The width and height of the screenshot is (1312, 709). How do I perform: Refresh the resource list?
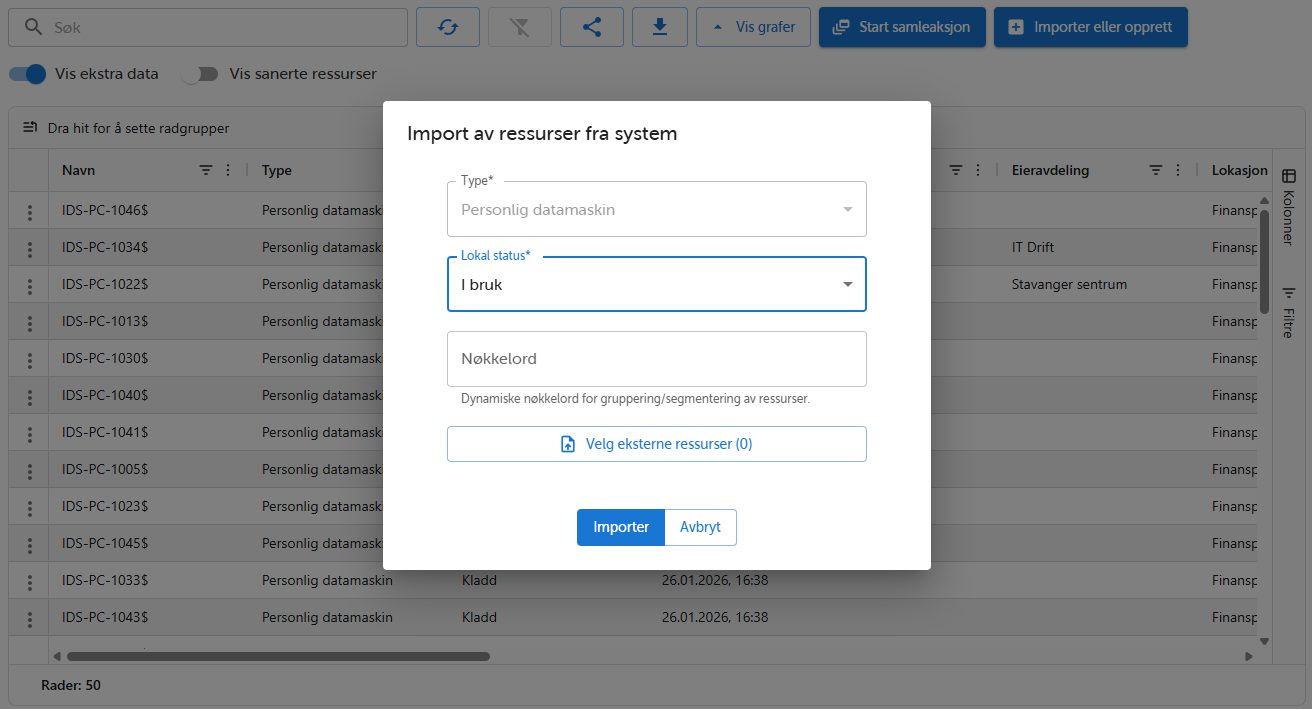pos(447,27)
